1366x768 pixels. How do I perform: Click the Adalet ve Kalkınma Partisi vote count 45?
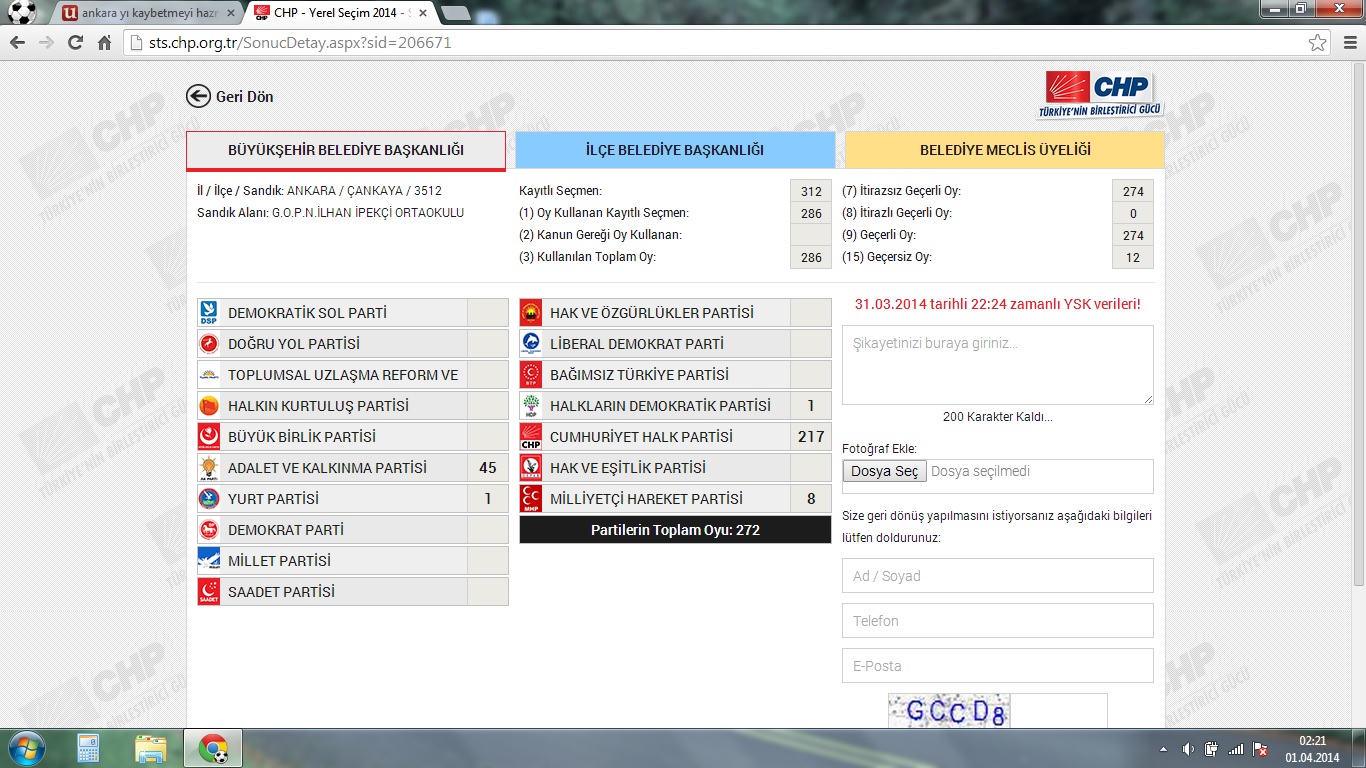[488, 468]
